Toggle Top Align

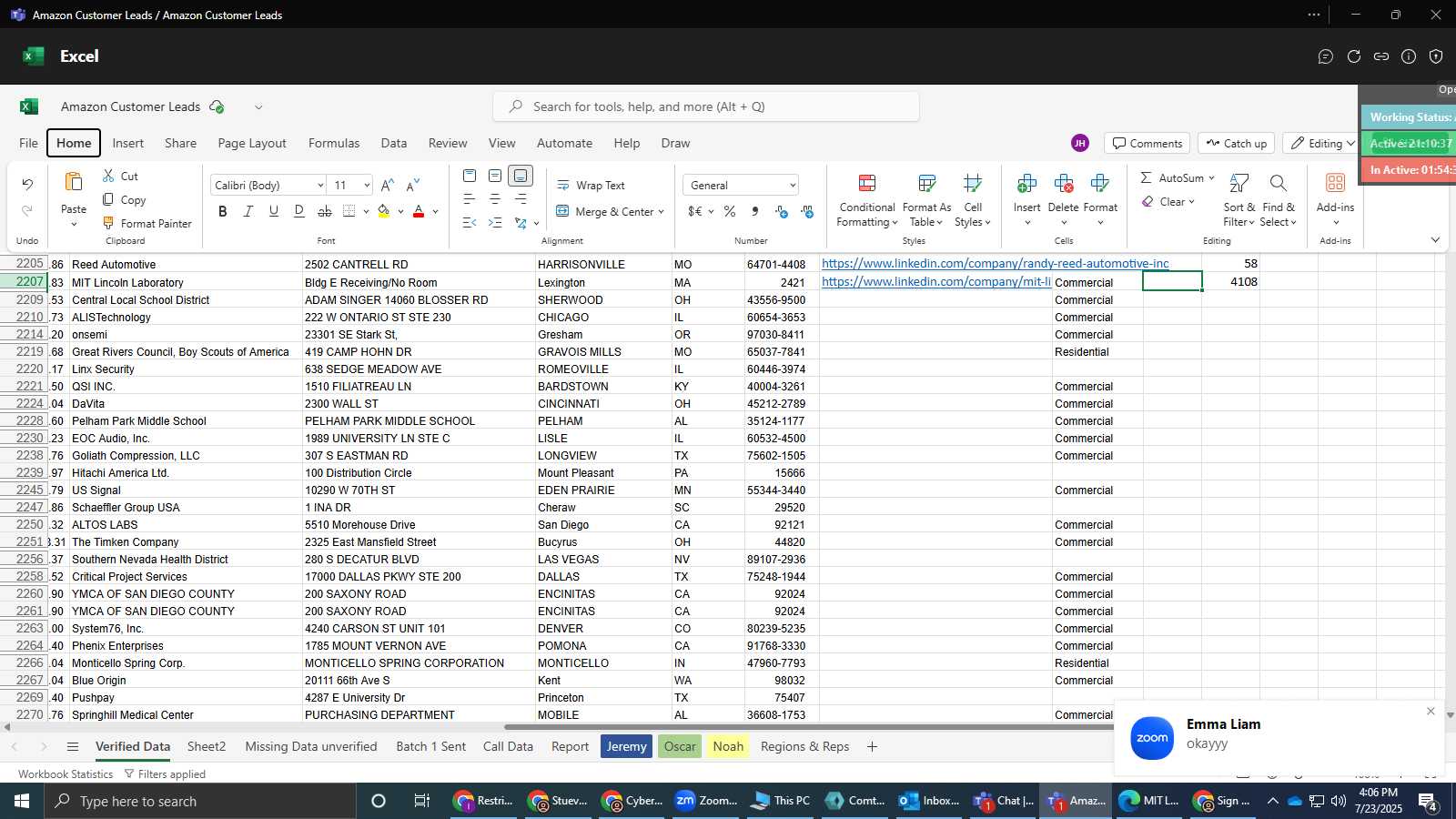(470, 176)
